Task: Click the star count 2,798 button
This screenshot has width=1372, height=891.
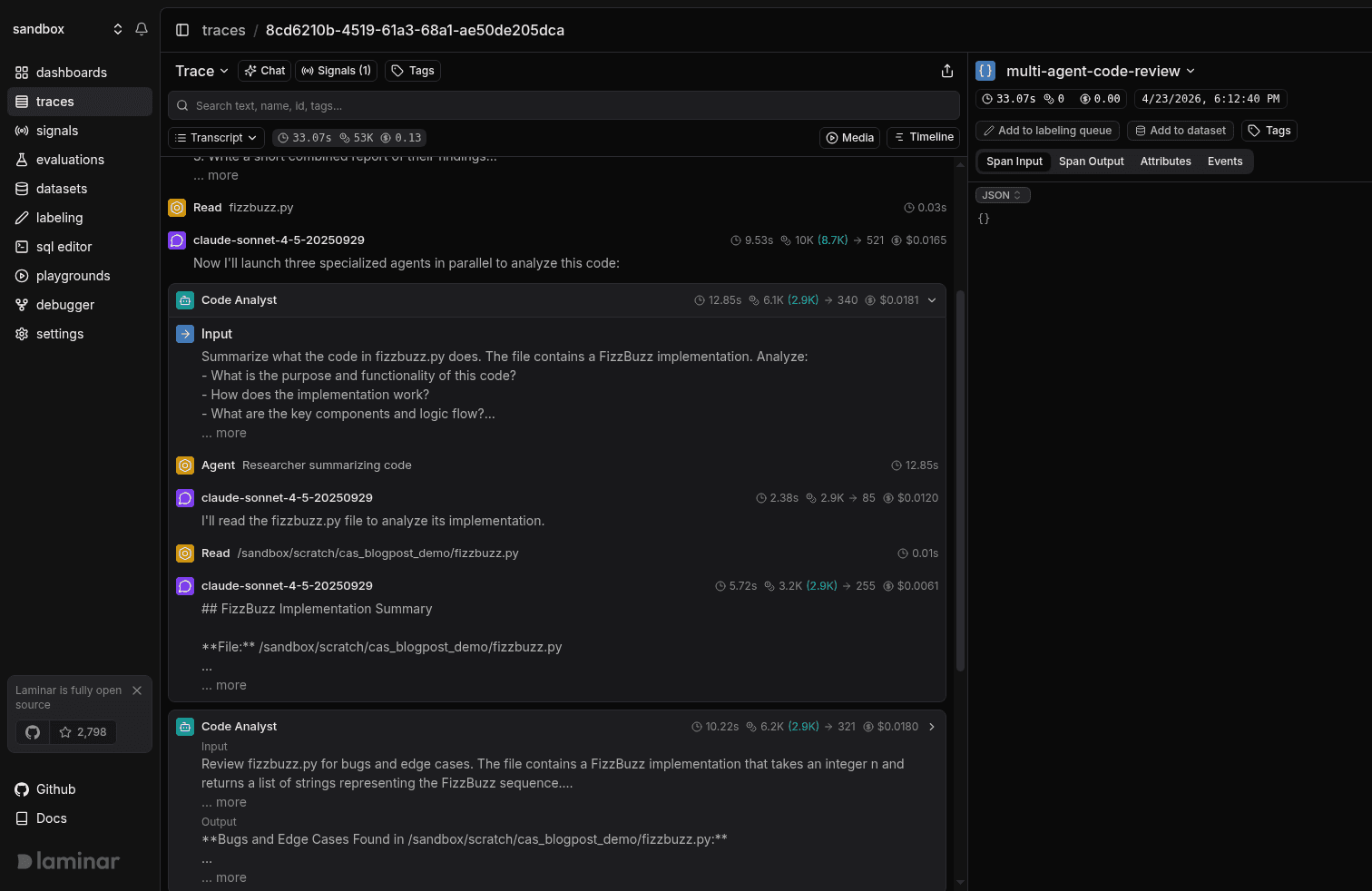Action: (x=83, y=732)
